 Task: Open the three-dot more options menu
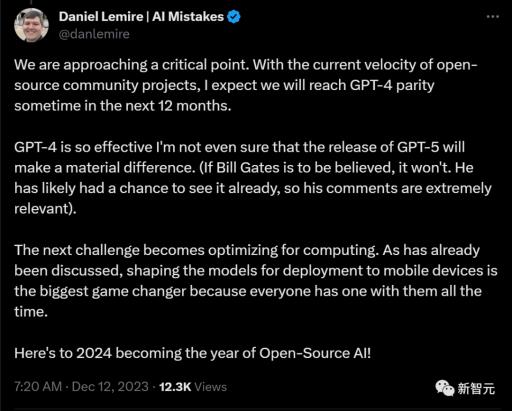pyautogui.click(x=493, y=16)
